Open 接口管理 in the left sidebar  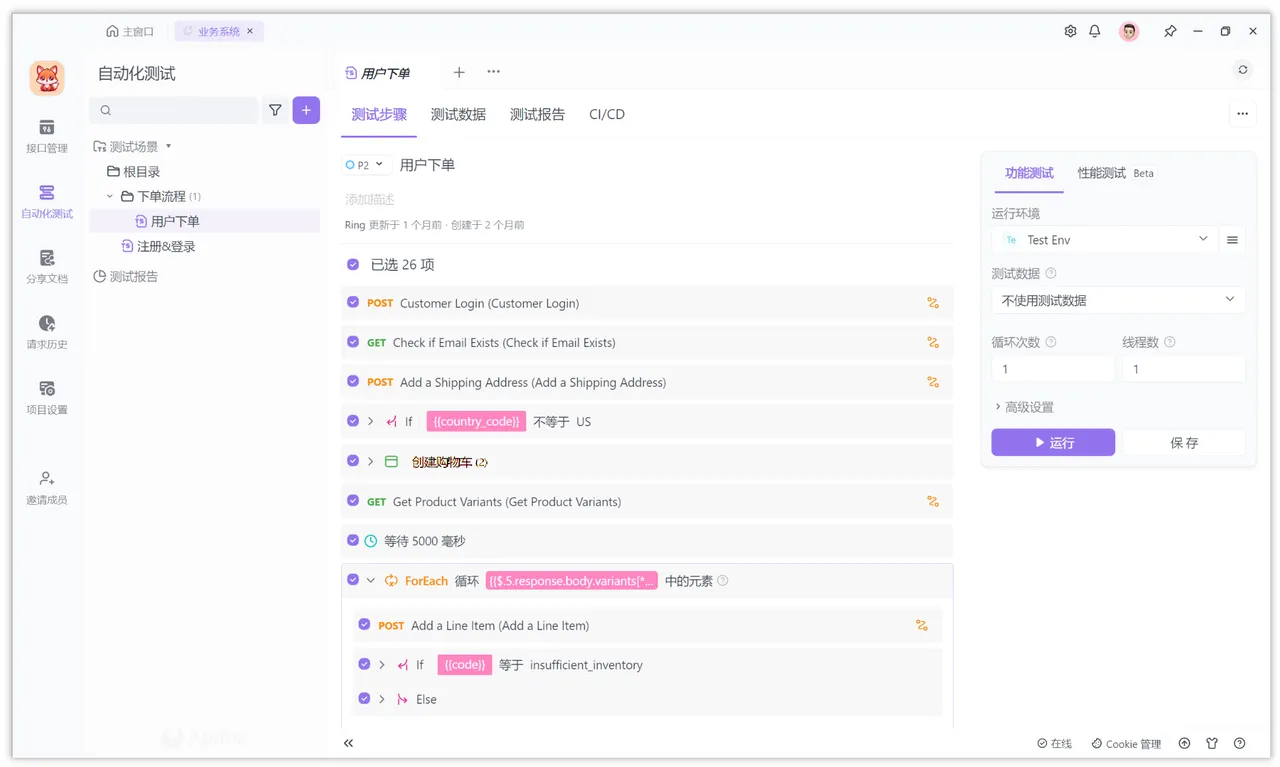coord(47,137)
